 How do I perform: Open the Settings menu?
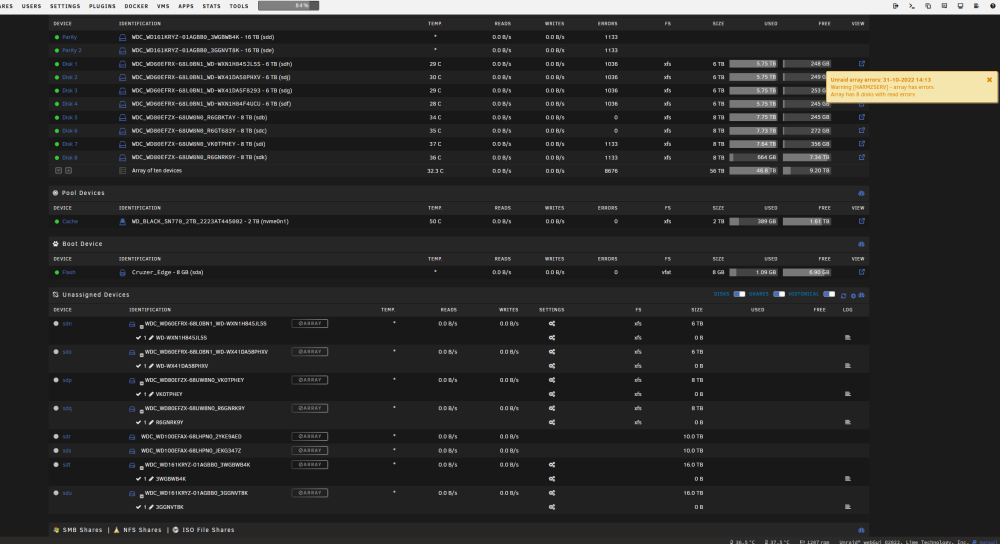pos(65,6)
